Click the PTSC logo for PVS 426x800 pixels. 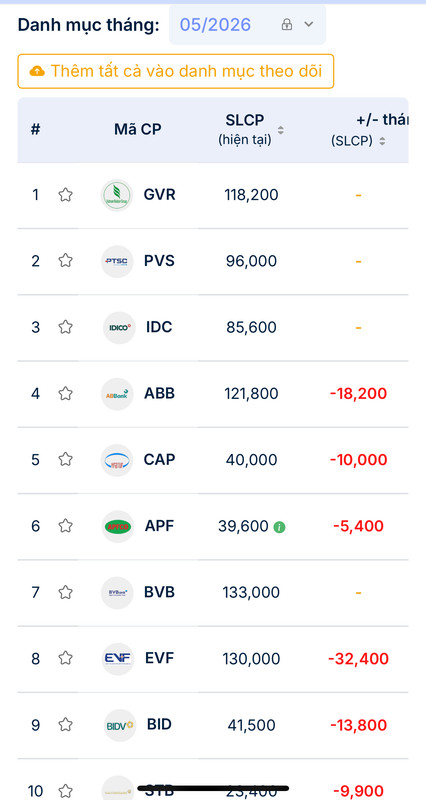click(117, 261)
